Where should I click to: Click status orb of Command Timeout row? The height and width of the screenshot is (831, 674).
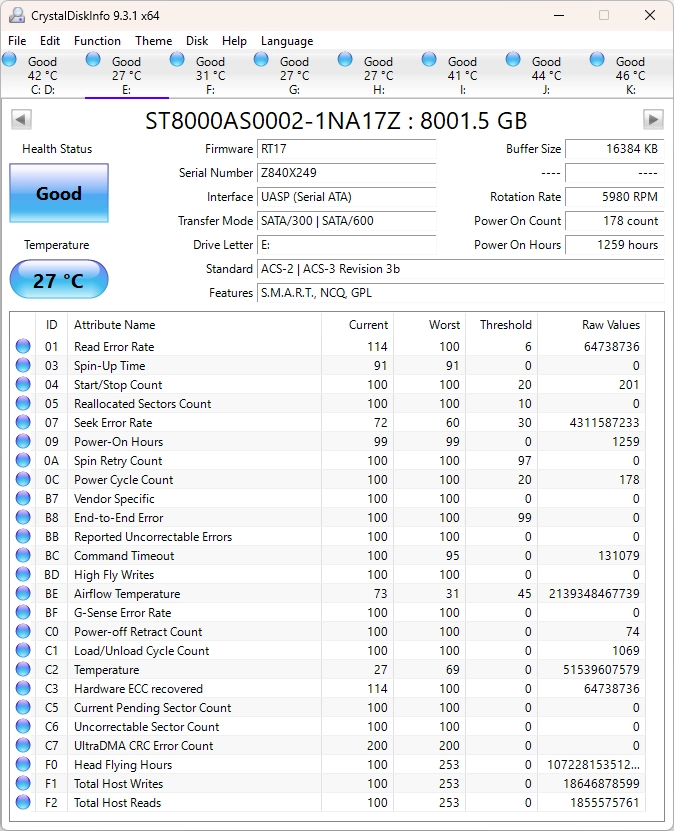[23, 556]
